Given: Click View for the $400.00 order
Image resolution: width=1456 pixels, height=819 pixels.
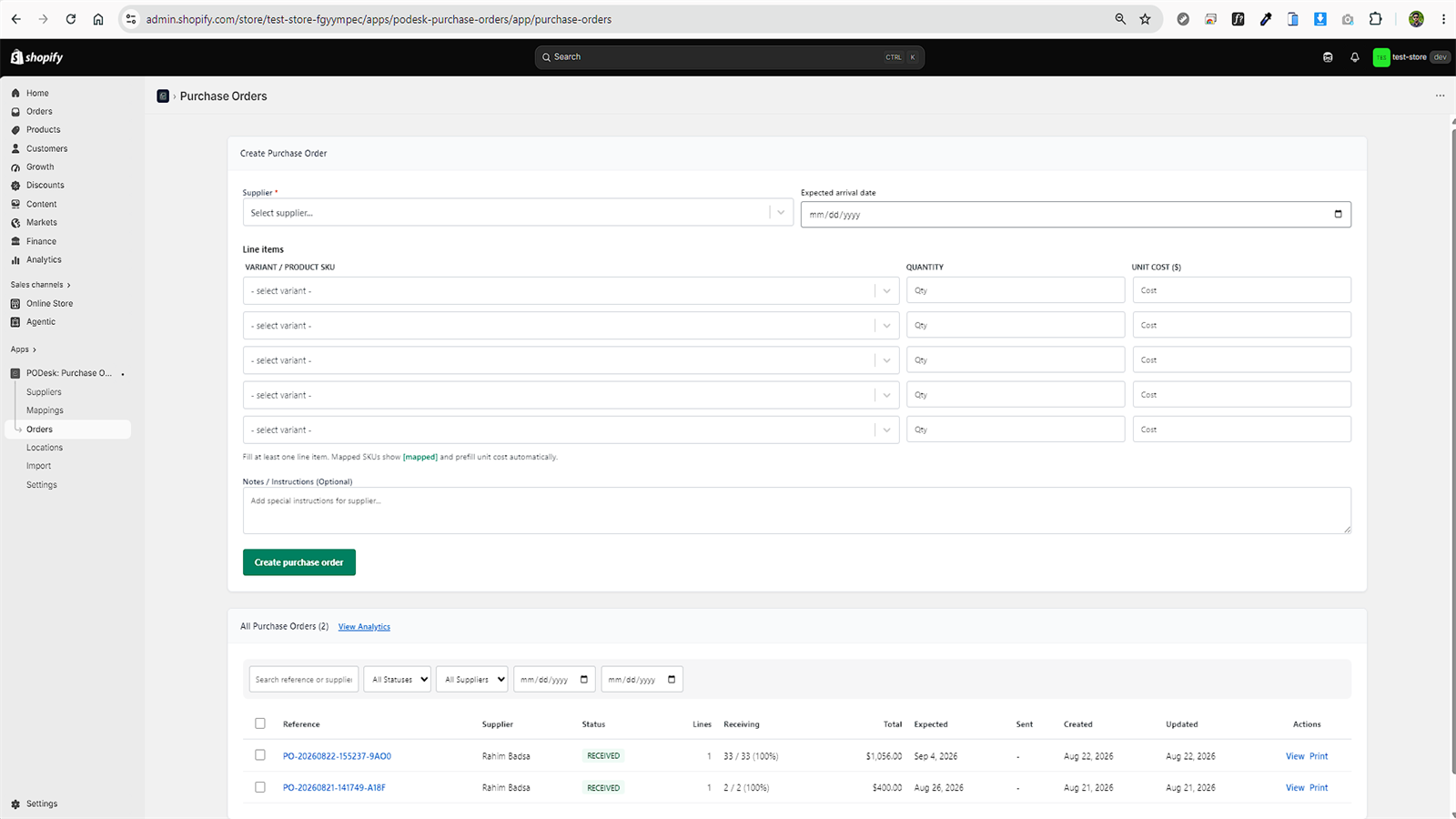Looking at the screenshot, I should (x=1295, y=788).
